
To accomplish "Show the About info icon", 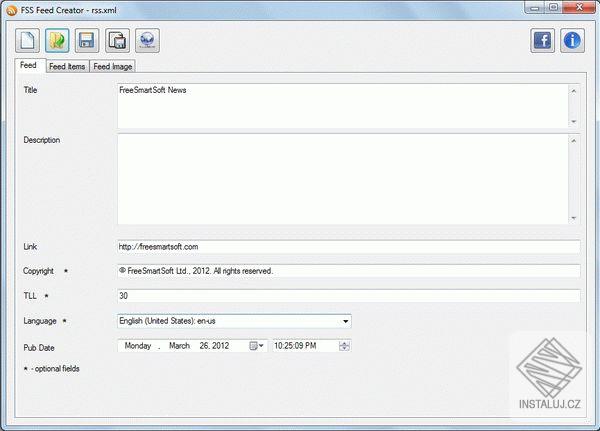I will click(x=572, y=40).
